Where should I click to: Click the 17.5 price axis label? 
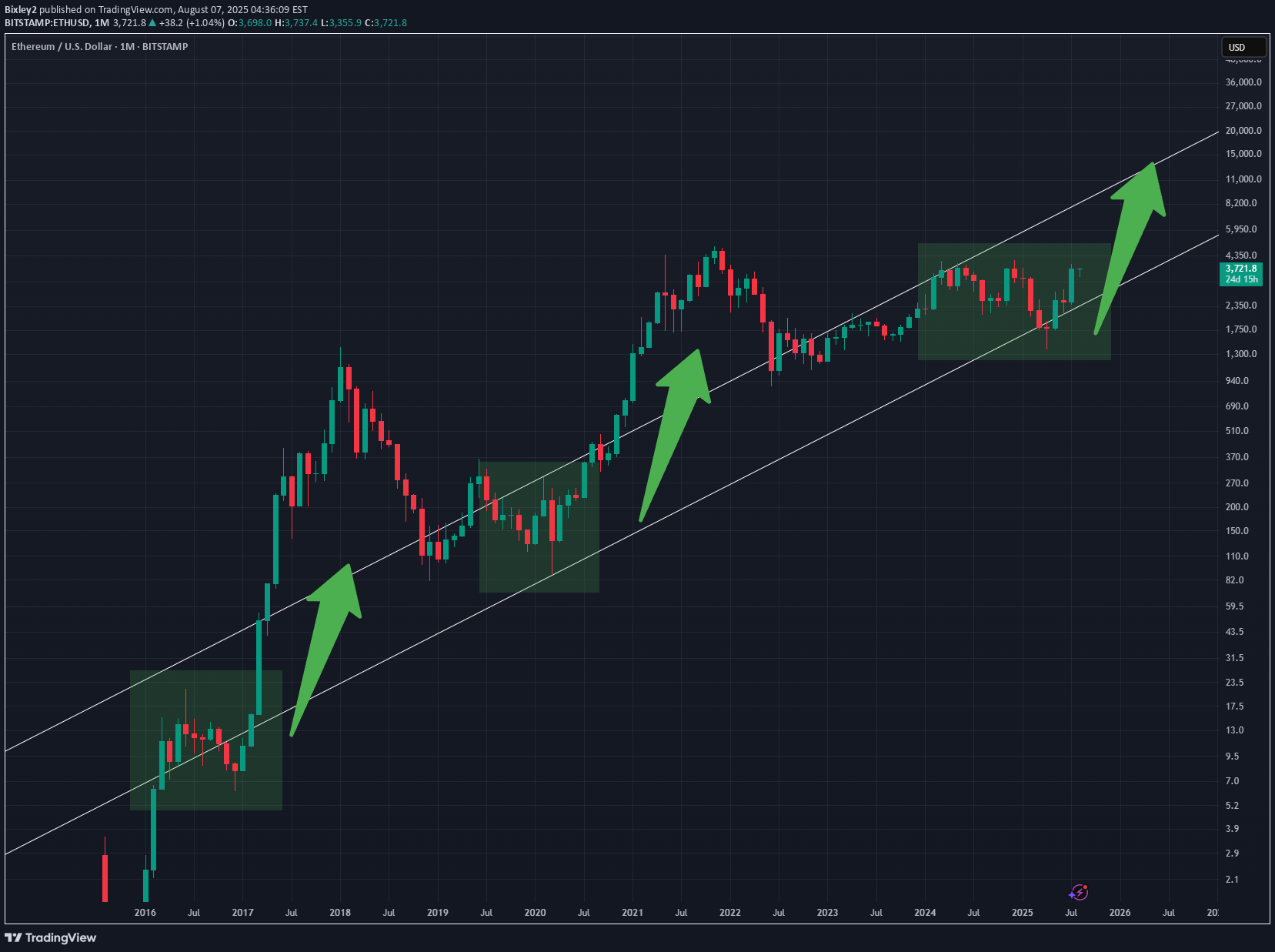(x=1235, y=706)
